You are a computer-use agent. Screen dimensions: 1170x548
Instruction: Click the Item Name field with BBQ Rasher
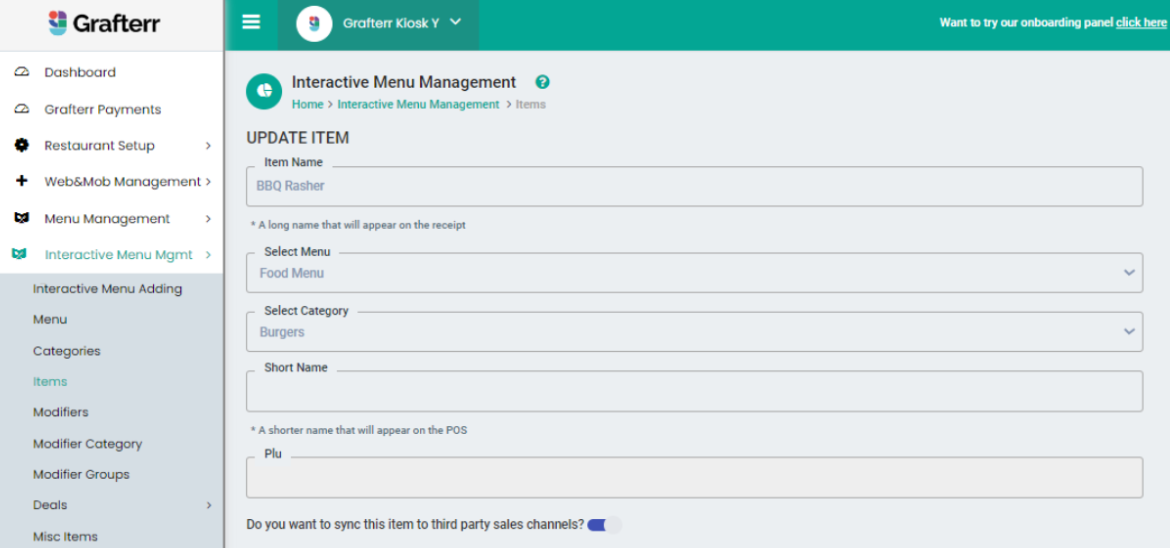point(694,186)
